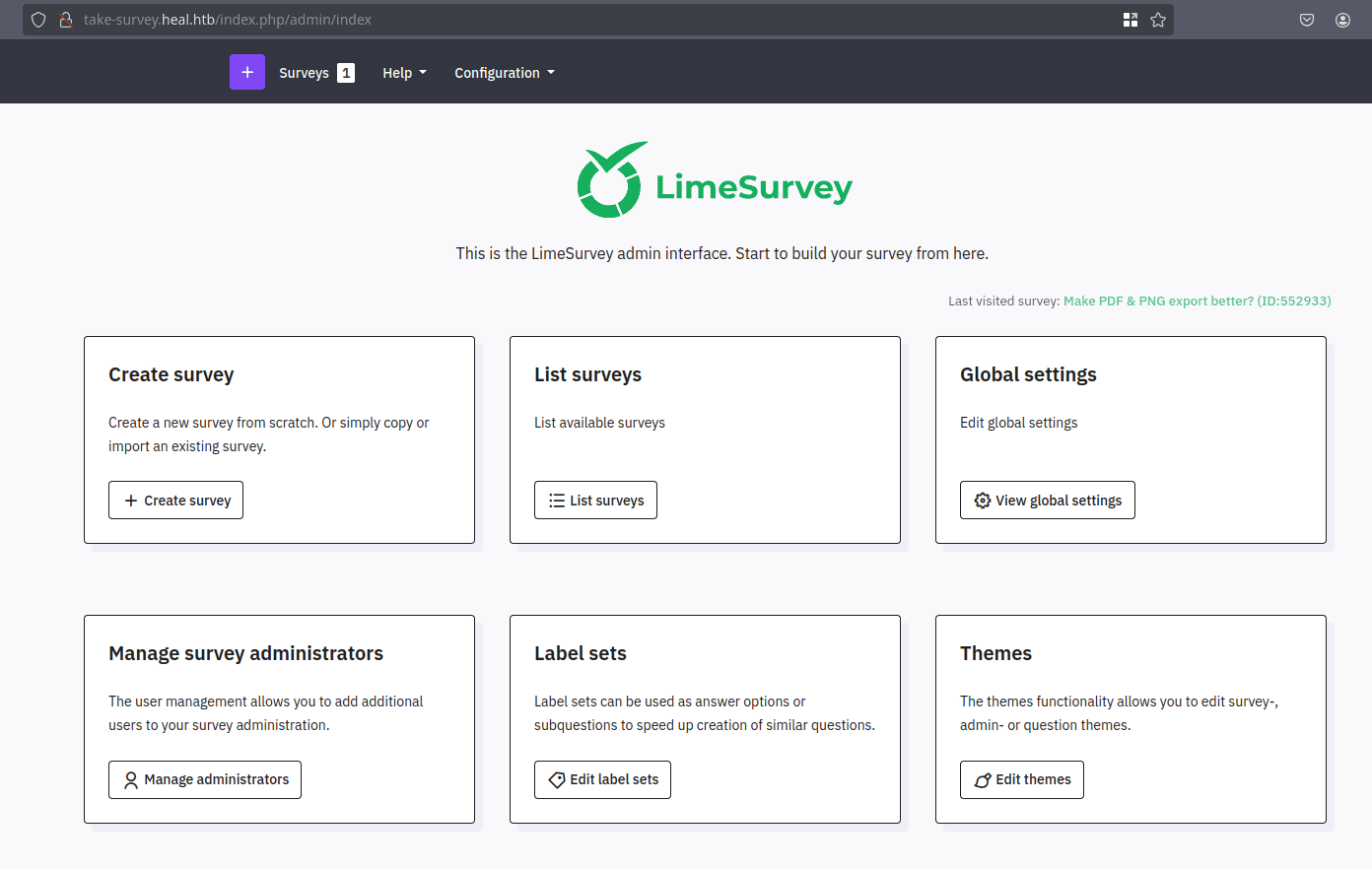Click the surveys count badge
The width and height of the screenshot is (1372, 869).
pos(346,73)
